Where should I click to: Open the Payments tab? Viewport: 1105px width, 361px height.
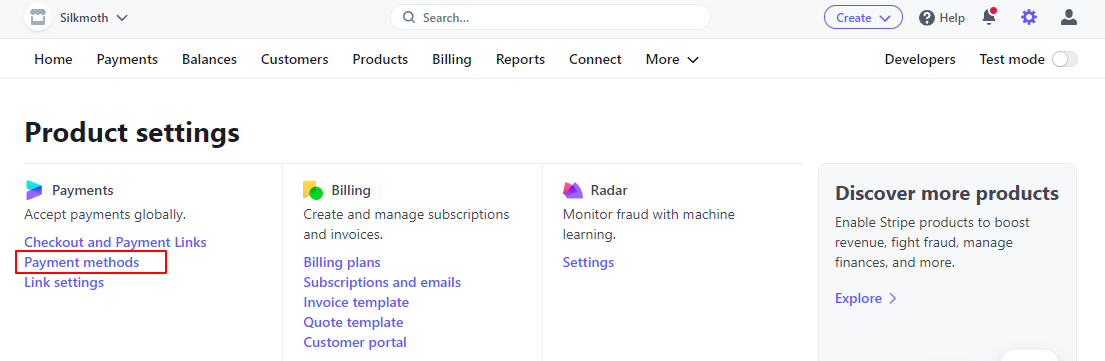coord(128,60)
